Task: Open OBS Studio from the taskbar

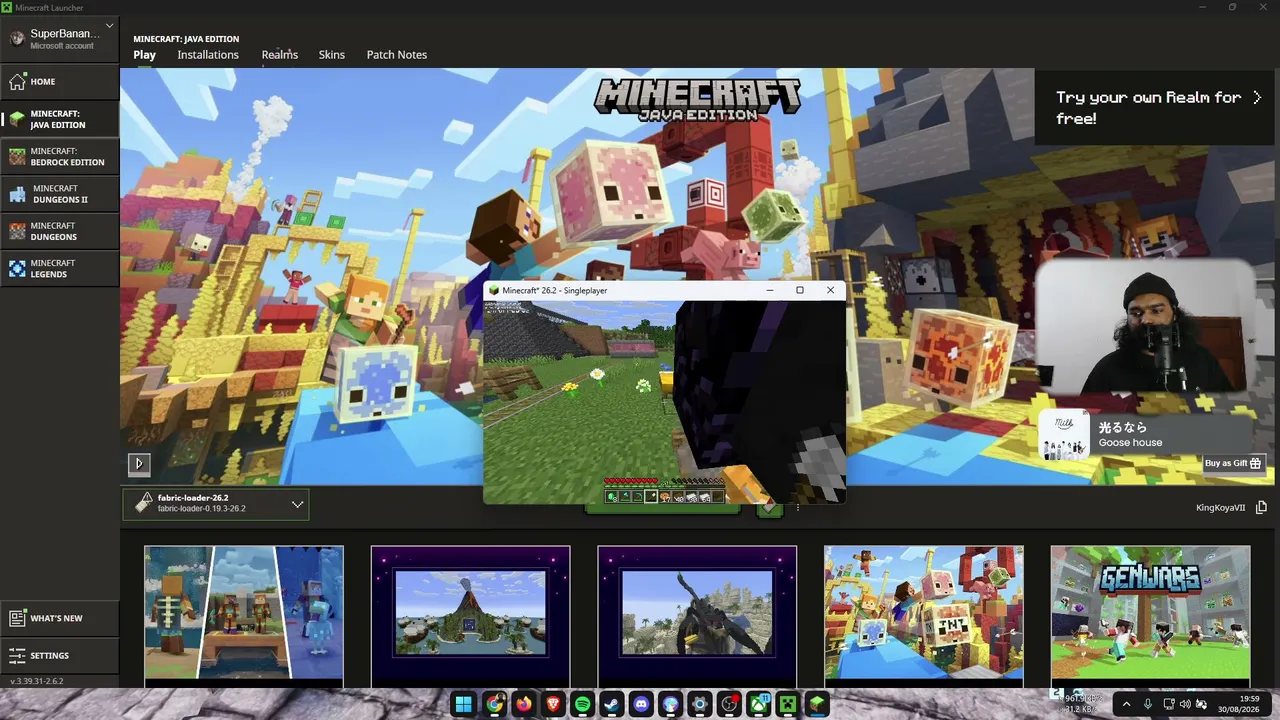Action: [730, 704]
